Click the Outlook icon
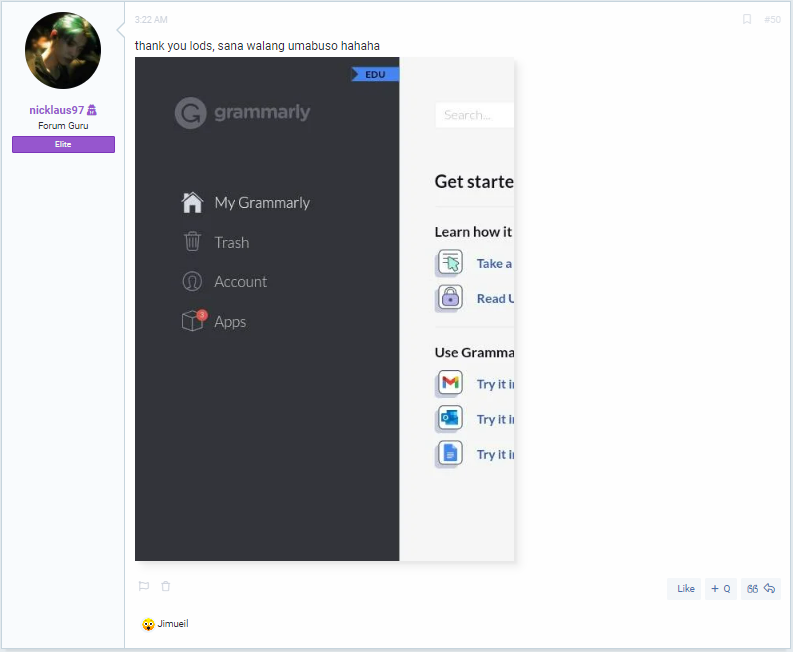 pos(450,418)
